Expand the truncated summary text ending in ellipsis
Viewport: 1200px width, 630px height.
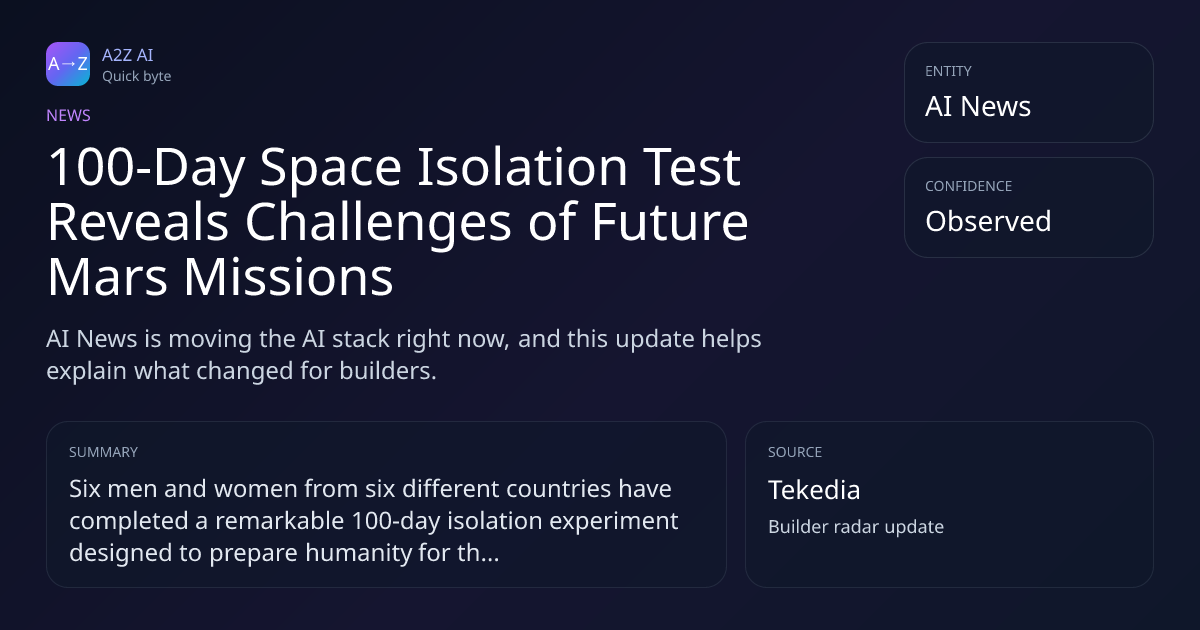point(374,521)
